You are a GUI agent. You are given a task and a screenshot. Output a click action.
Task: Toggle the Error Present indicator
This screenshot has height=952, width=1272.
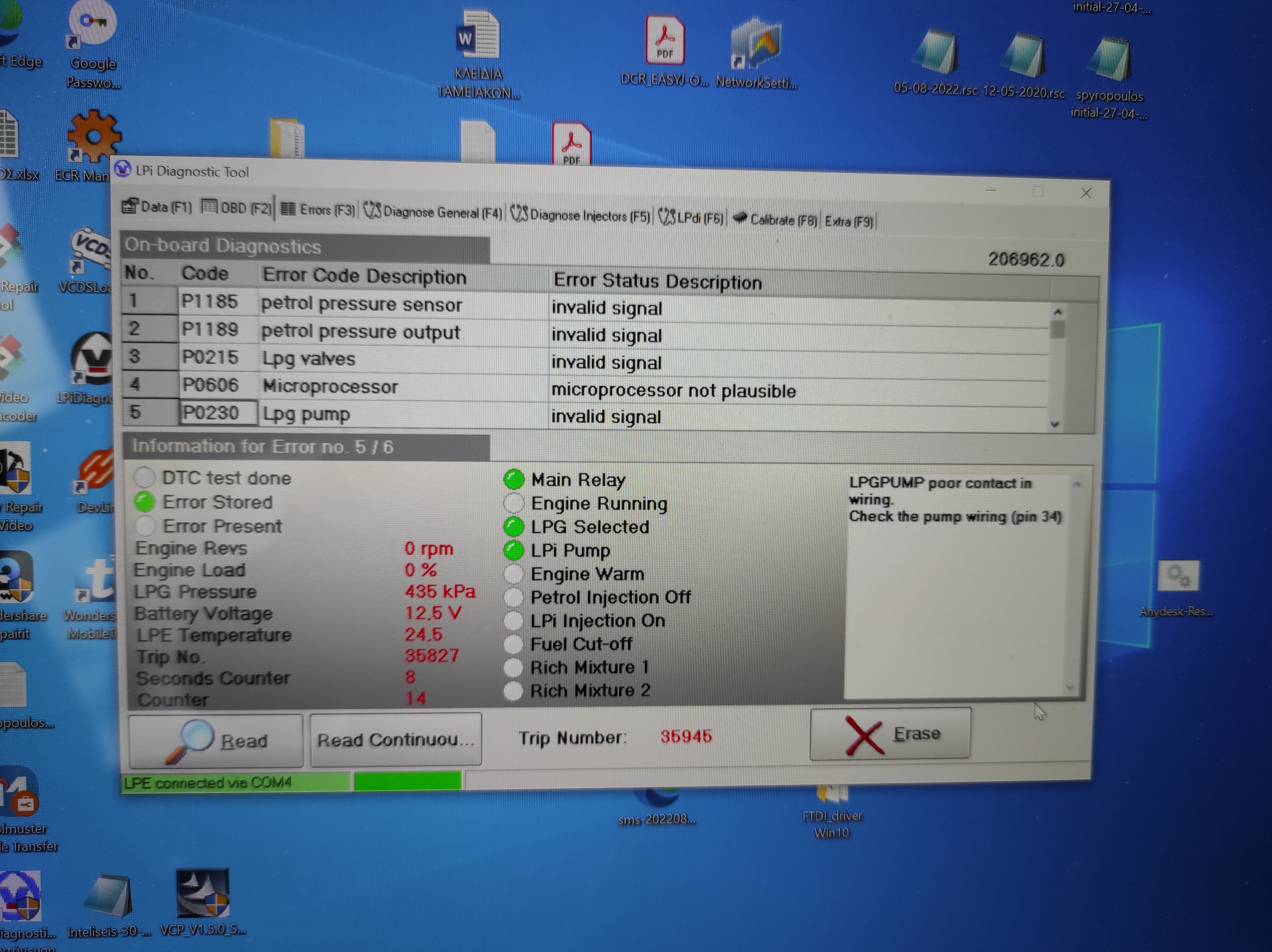click(x=145, y=525)
